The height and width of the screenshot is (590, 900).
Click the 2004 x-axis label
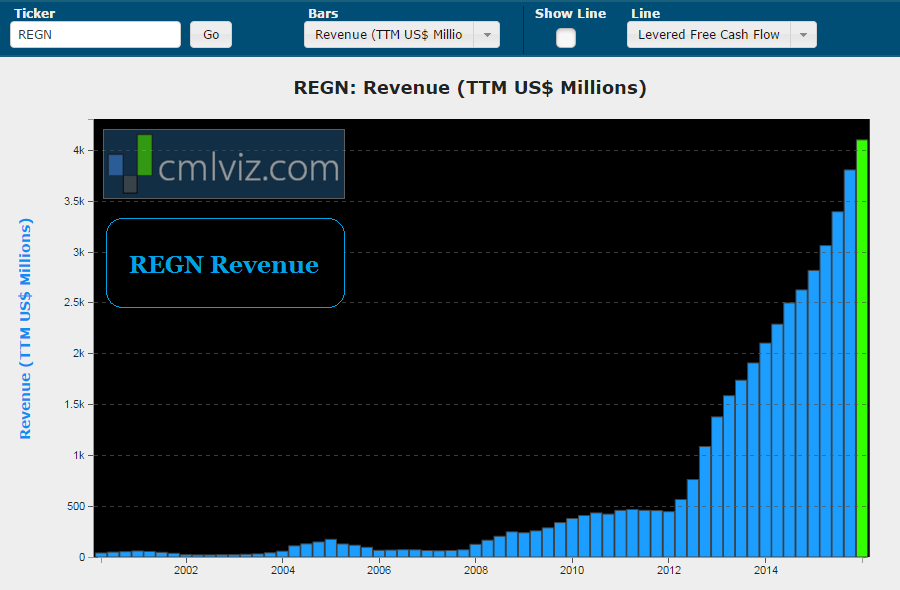[x=283, y=570]
